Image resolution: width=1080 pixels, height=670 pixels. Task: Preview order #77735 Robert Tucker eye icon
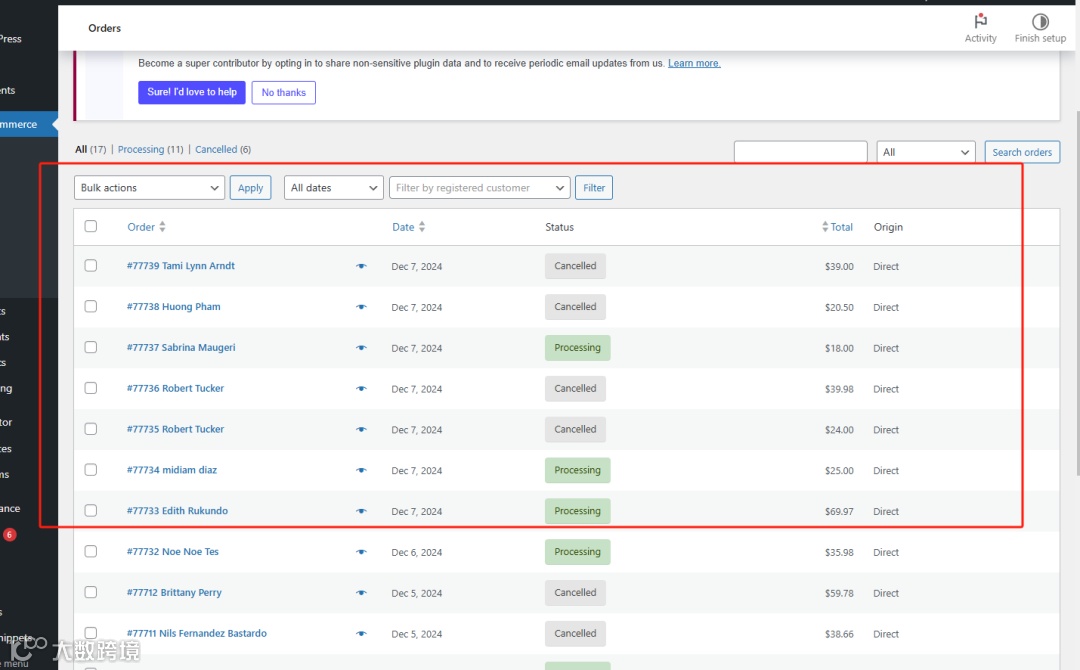(361, 429)
